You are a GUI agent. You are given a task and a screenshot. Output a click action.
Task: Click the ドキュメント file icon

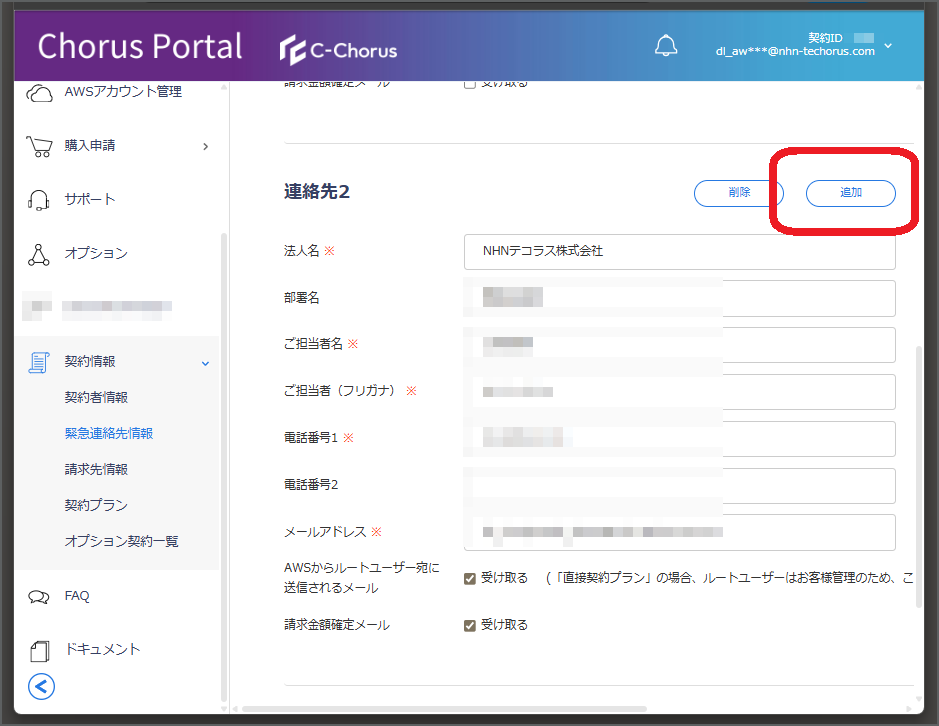(40, 651)
